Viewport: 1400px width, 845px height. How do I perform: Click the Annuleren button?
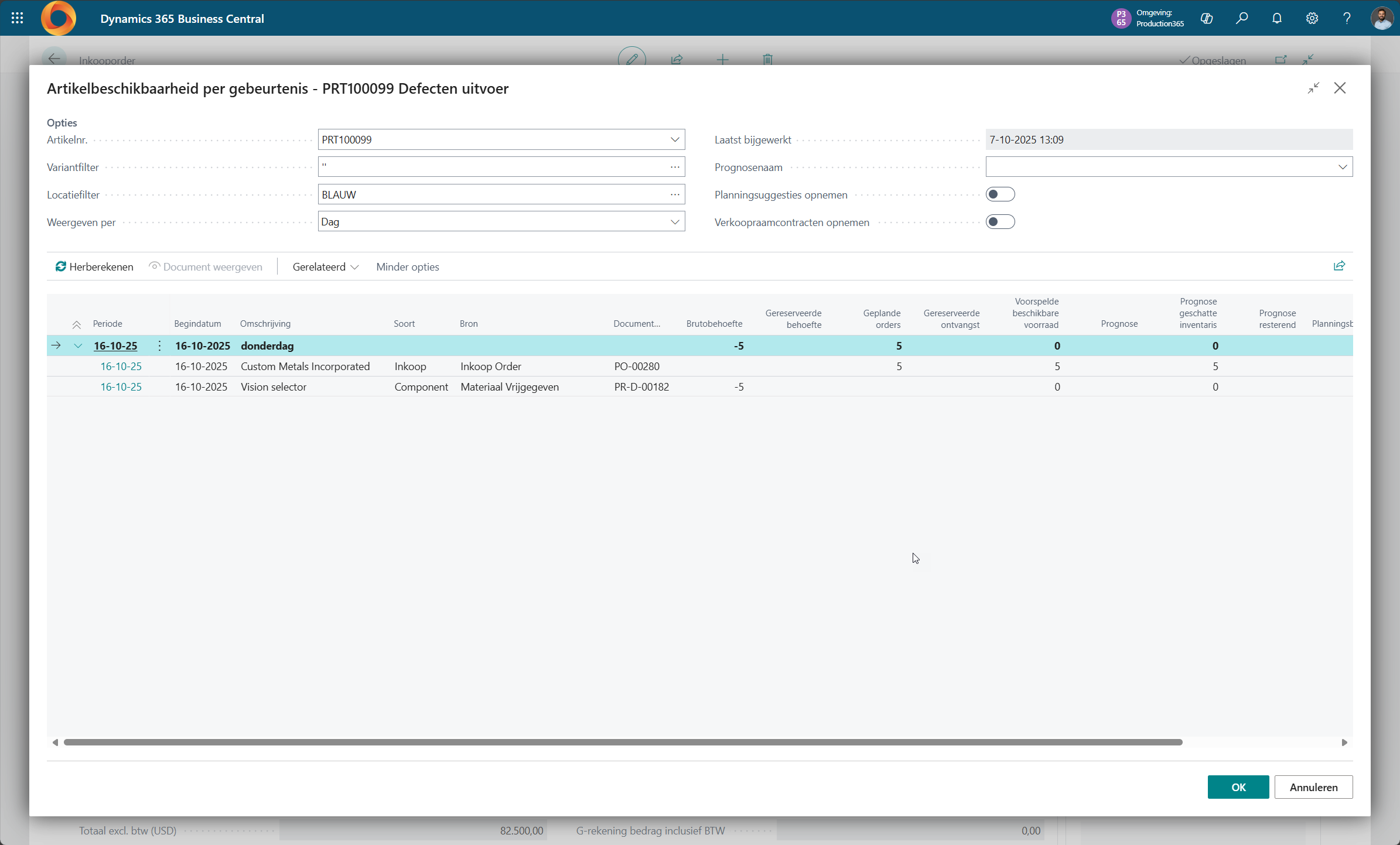(x=1313, y=787)
